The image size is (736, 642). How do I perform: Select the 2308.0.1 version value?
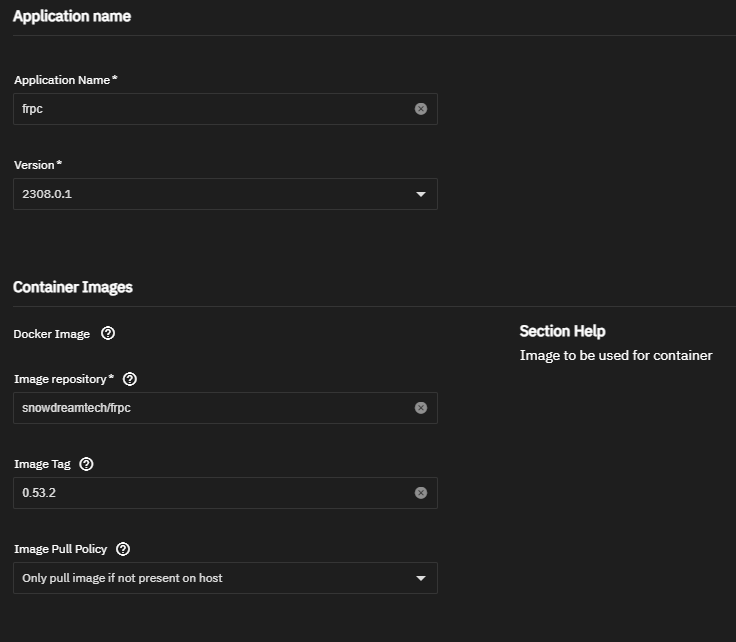[47, 194]
